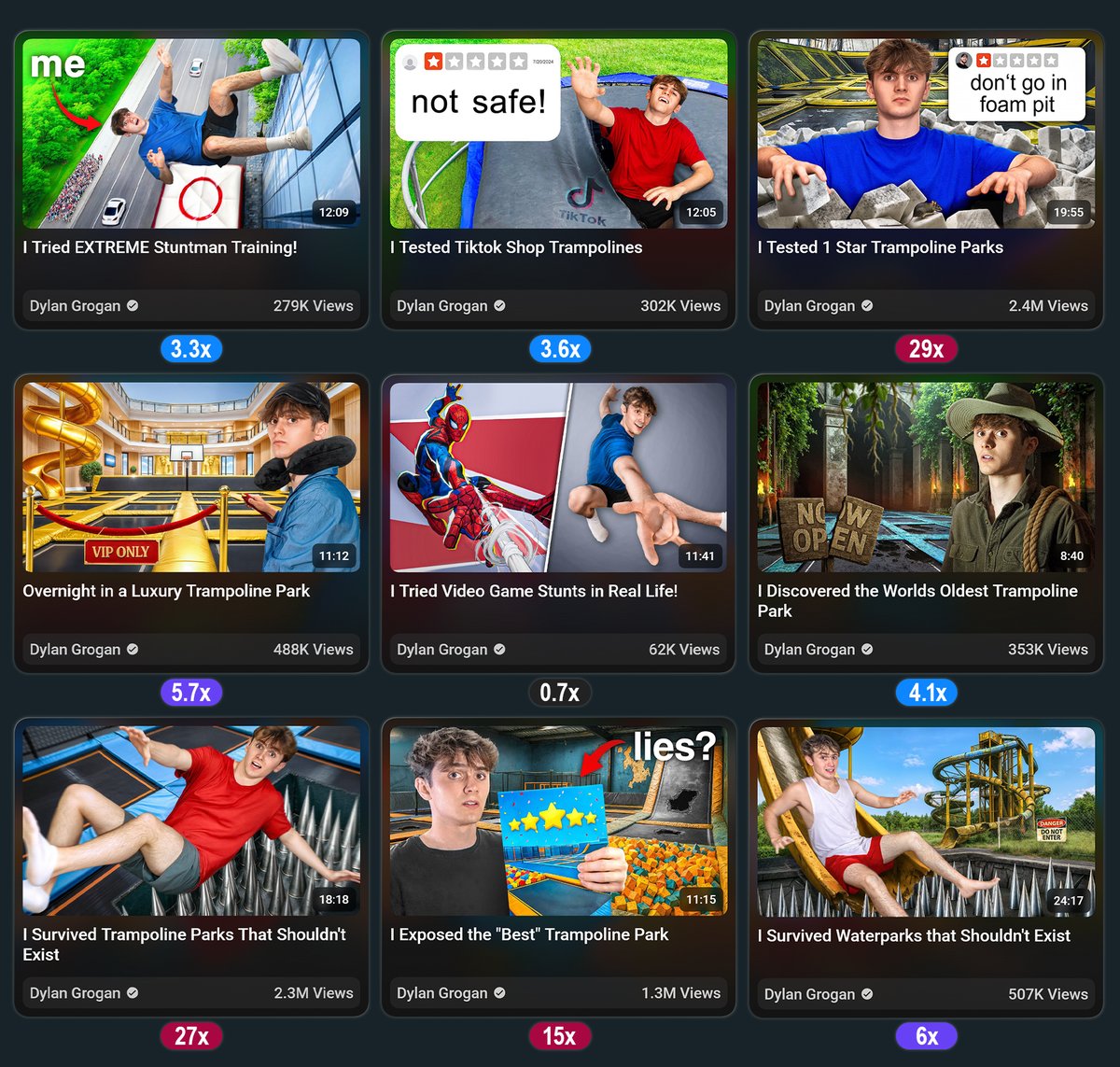Click the 5.7x outlier score badge
This screenshot has height=1067, width=1120.
(191, 693)
